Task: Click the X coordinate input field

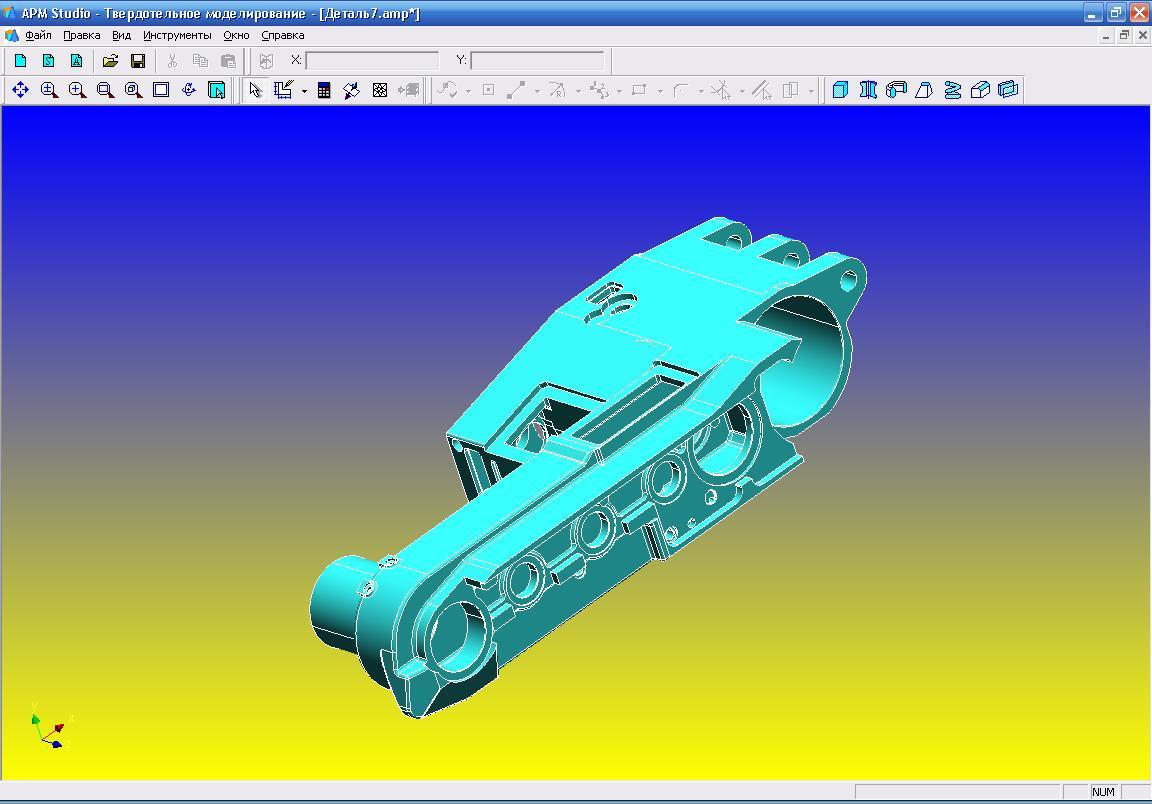Action: tap(372, 60)
